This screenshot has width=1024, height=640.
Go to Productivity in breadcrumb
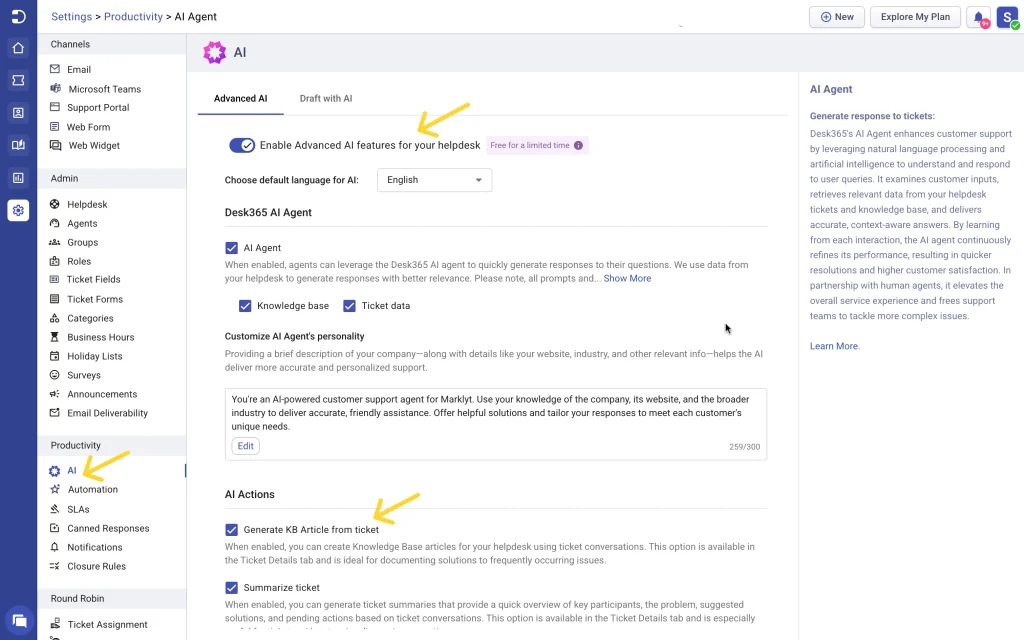[x=133, y=17]
